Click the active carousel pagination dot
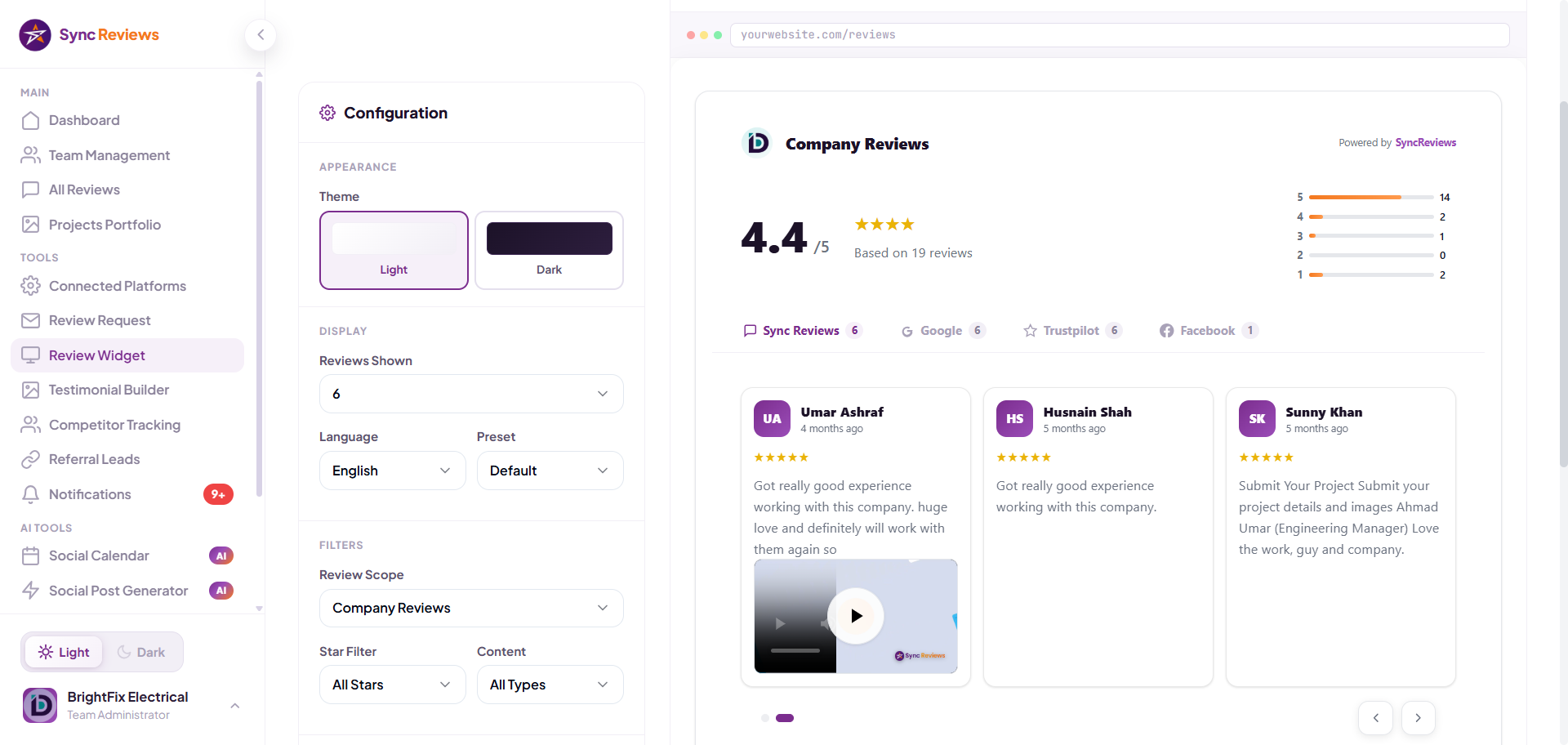 click(785, 718)
